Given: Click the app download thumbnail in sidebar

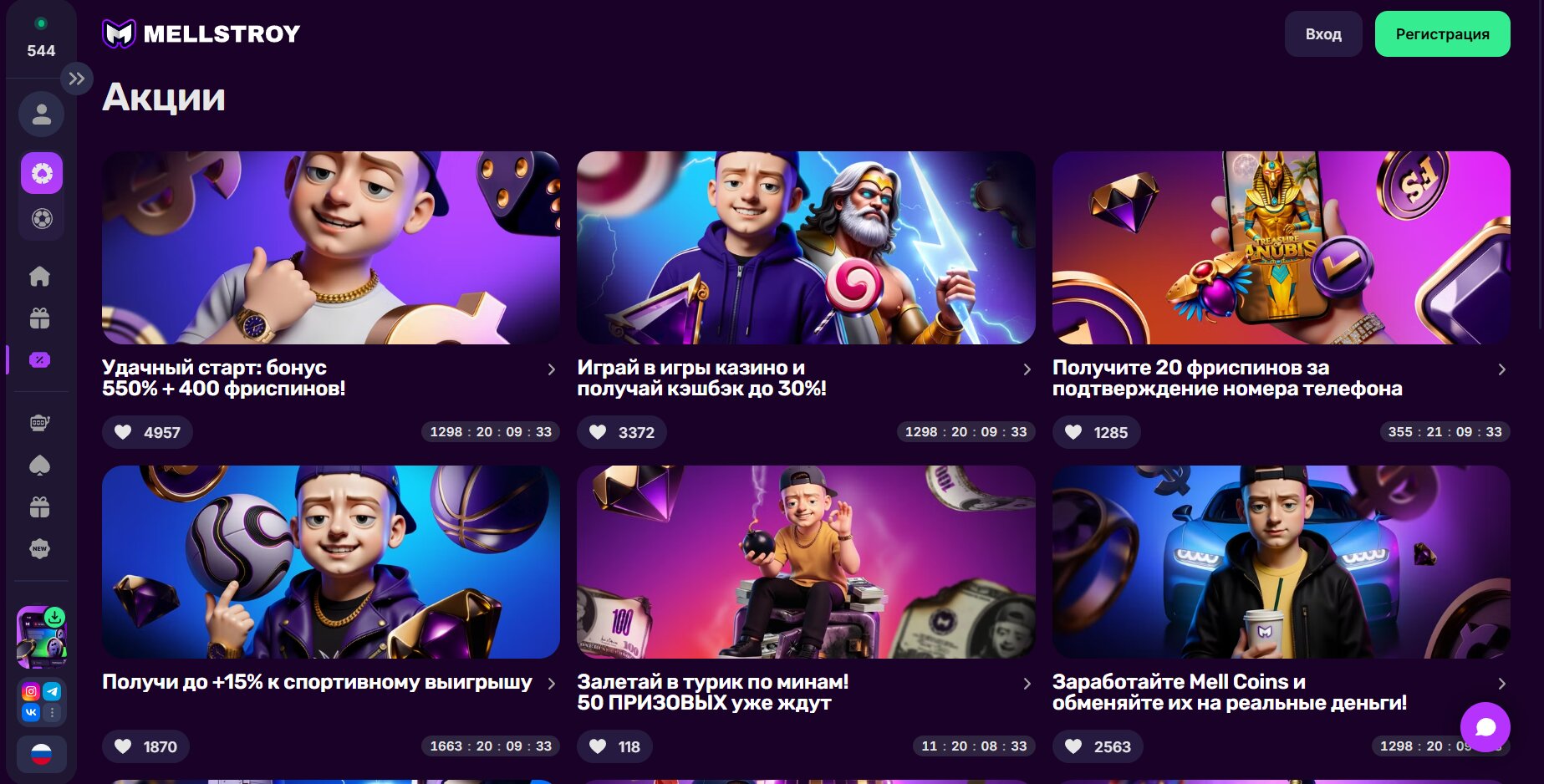Looking at the screenshot, I should coord(41,637).
